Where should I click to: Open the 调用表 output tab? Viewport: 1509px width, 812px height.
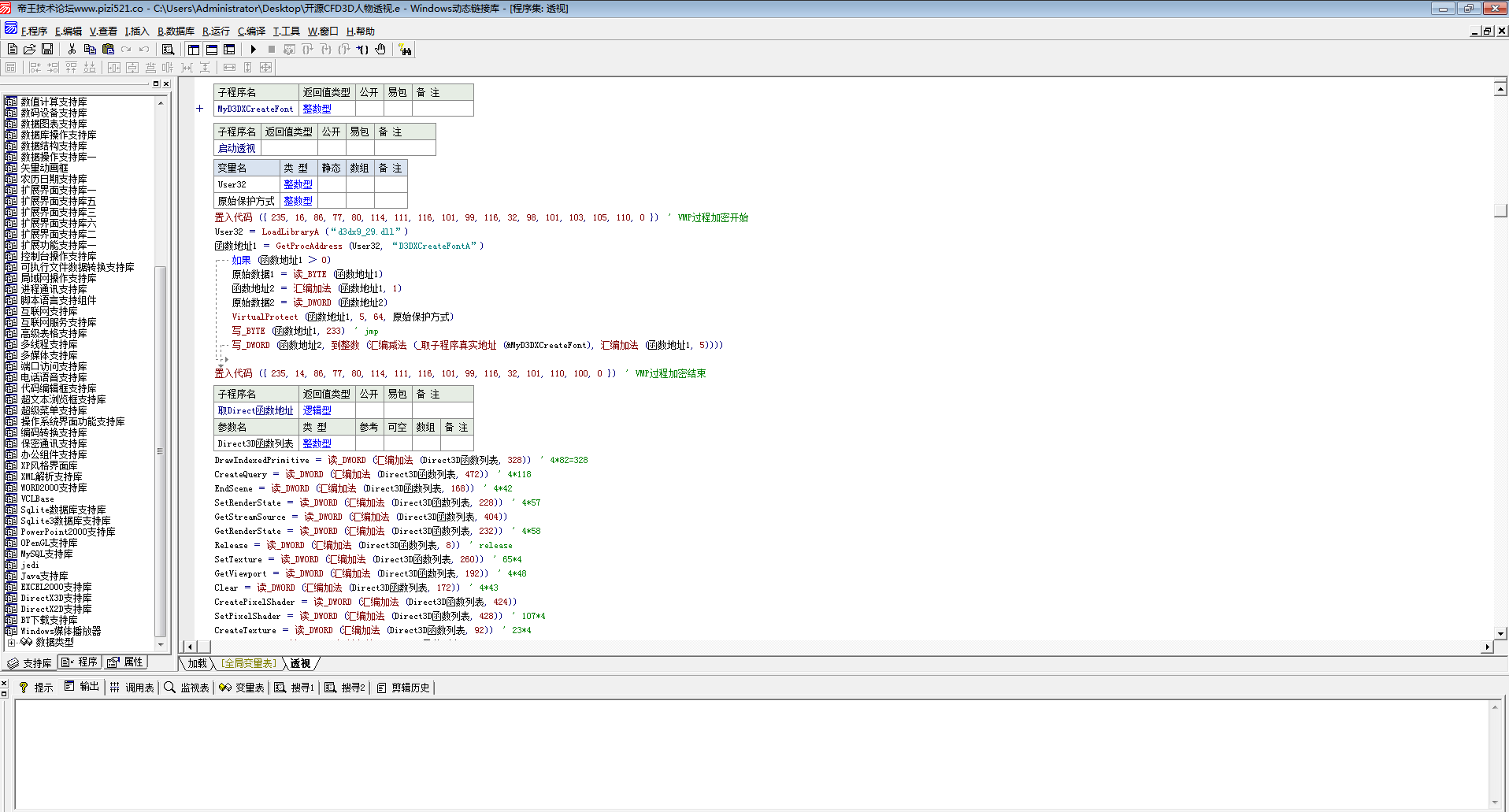pos(132,688)
